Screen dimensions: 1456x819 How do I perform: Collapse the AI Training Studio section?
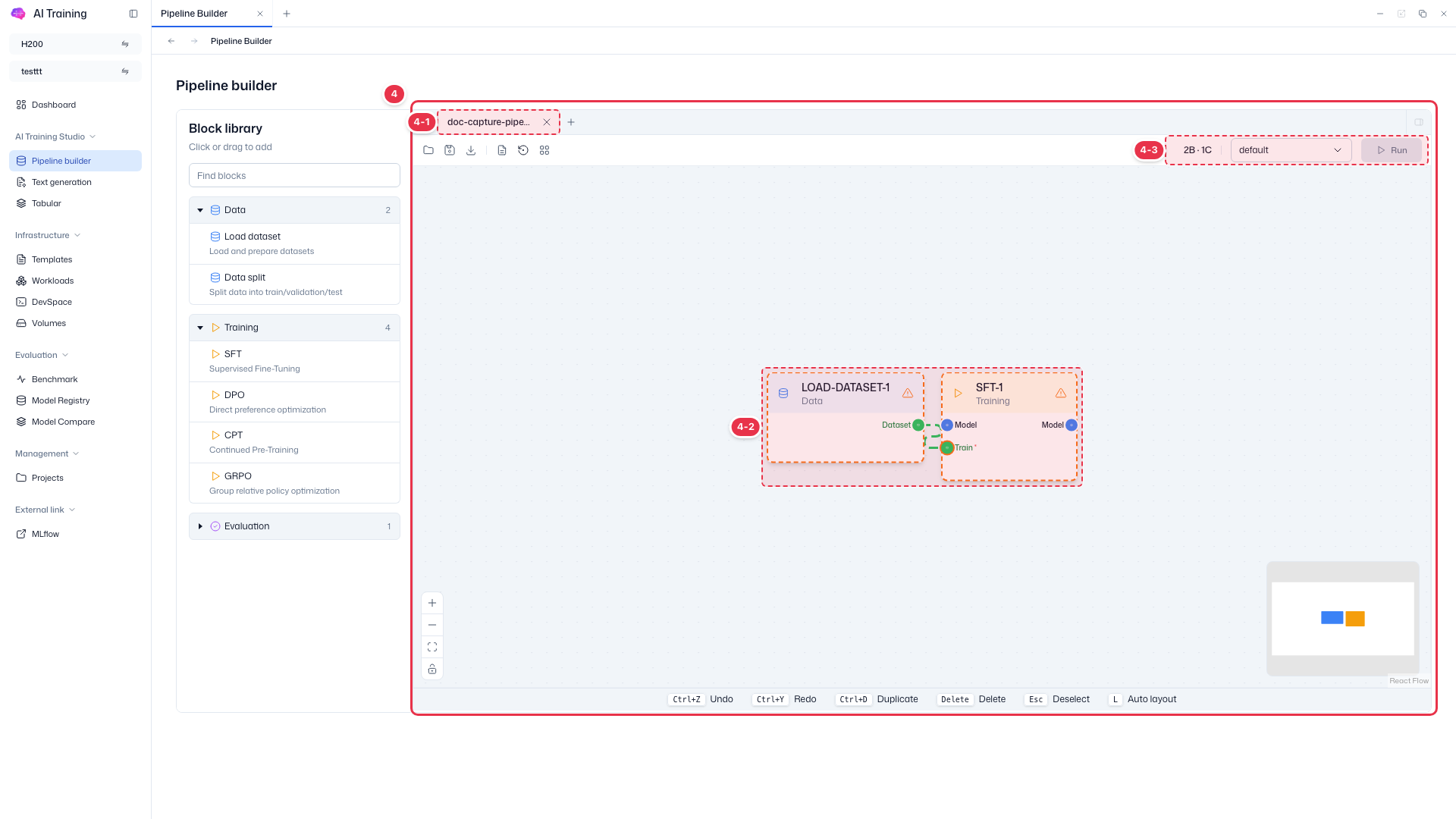[x=55, y=136]
